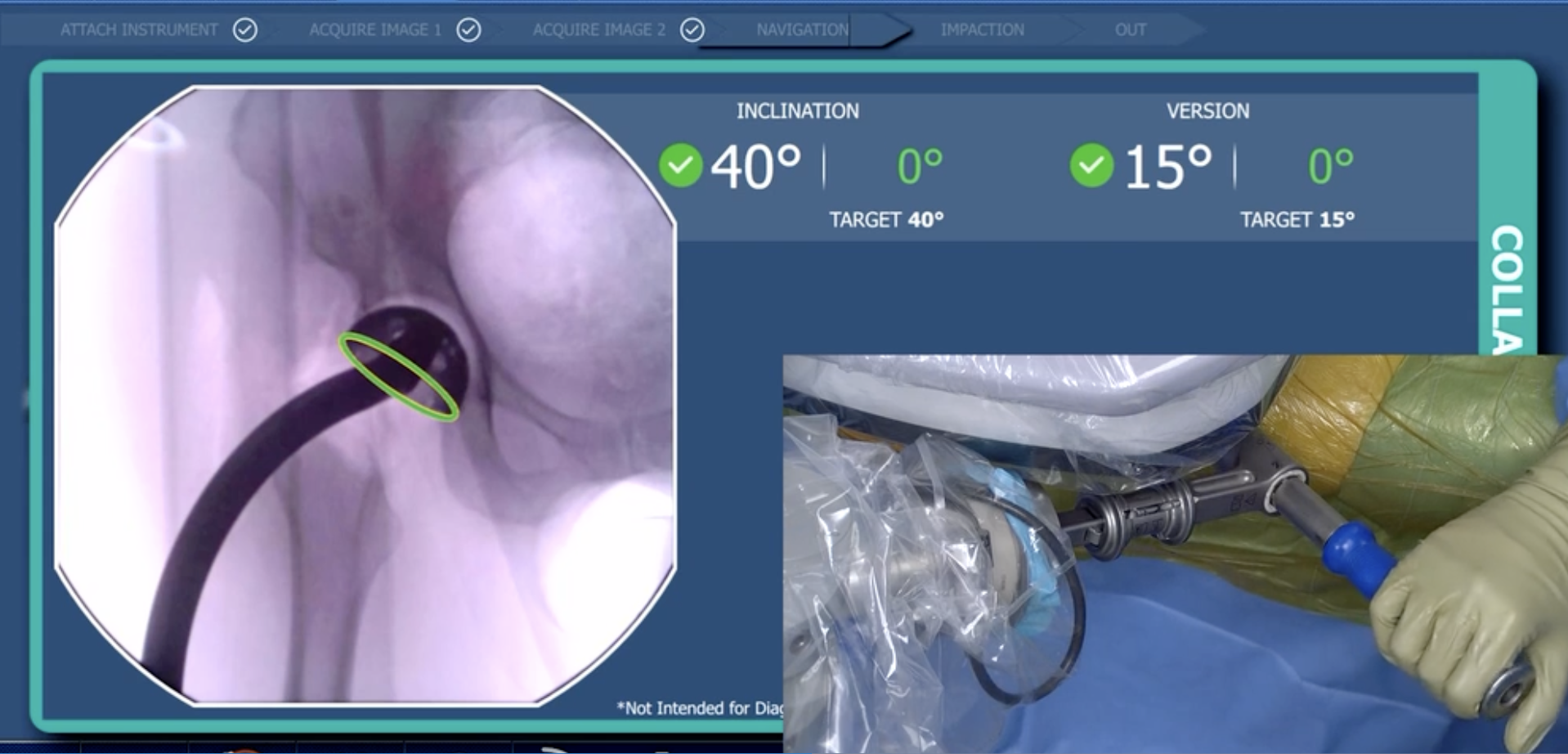The width and height of the screenshot is (1568, 754).
Task: Switch to the Out step
Action: [x=1130, y=30]
